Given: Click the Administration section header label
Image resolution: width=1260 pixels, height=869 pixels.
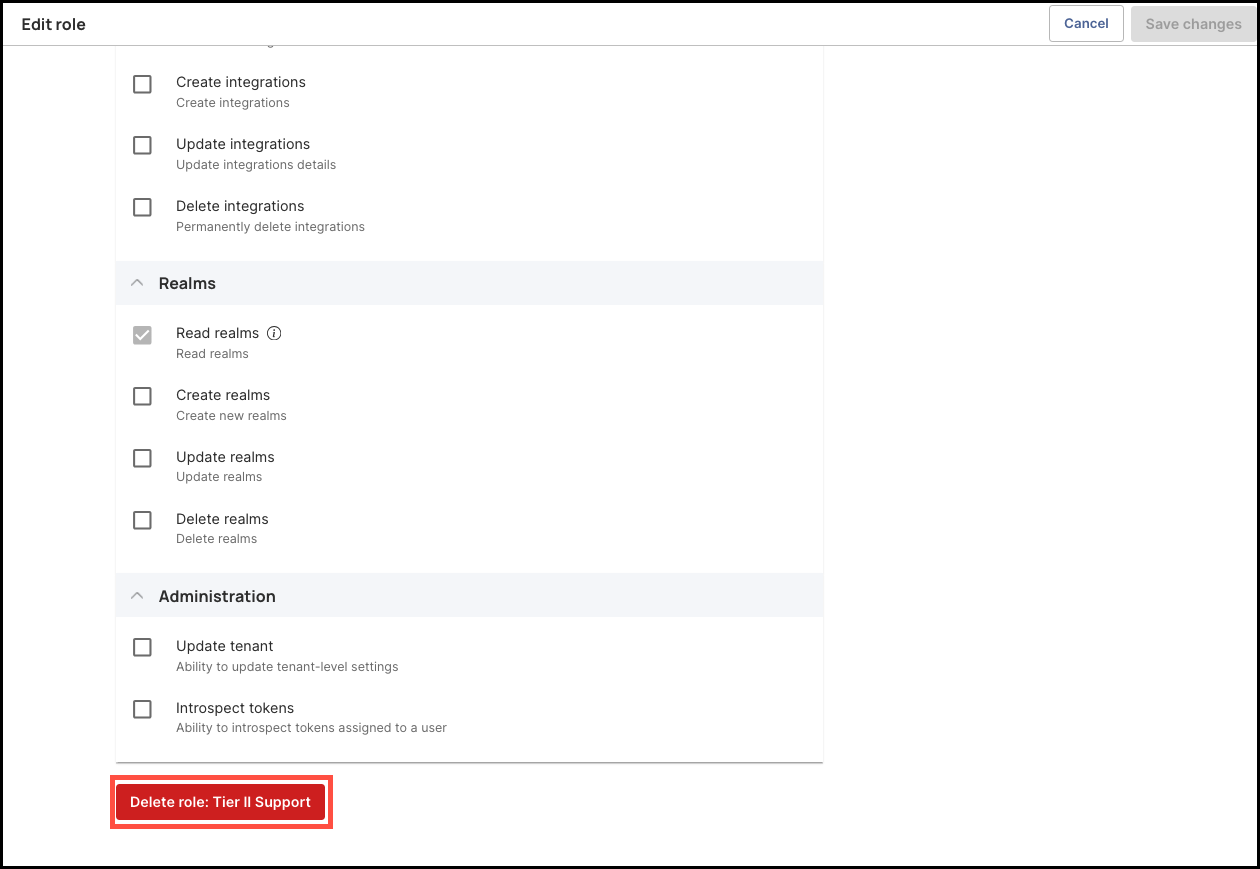Looking at the screenshot, I should 217,596.
